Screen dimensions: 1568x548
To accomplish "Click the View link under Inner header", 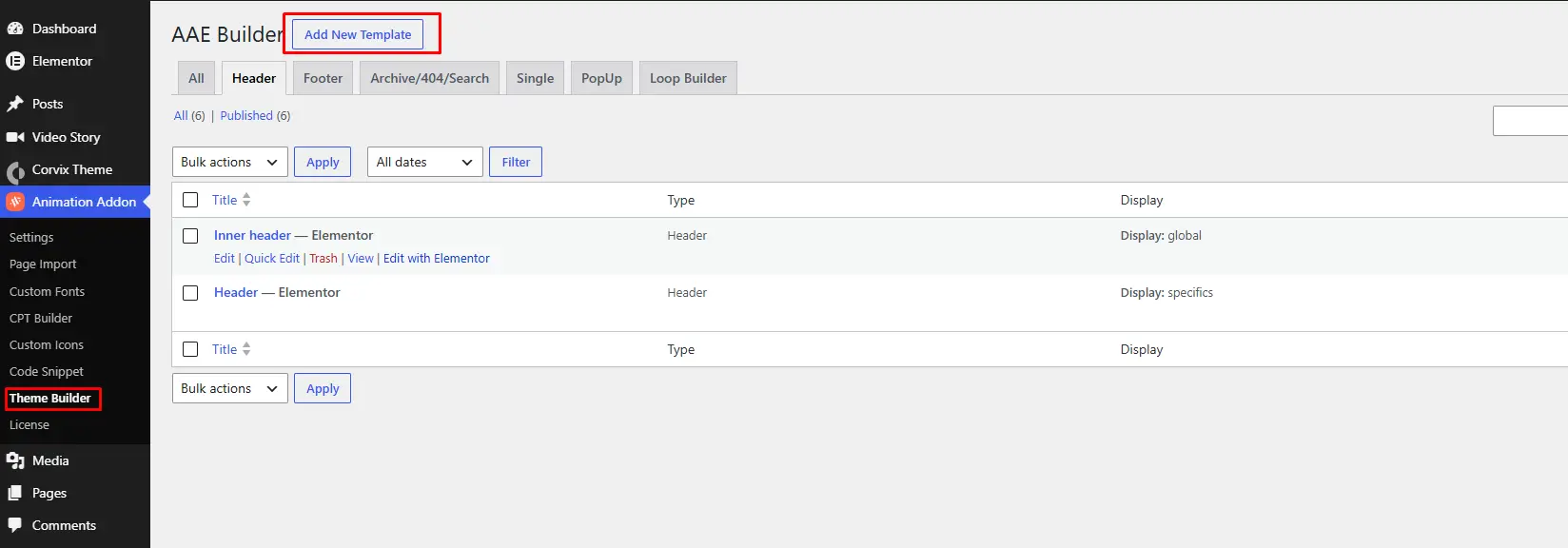I will click(361, 258).
